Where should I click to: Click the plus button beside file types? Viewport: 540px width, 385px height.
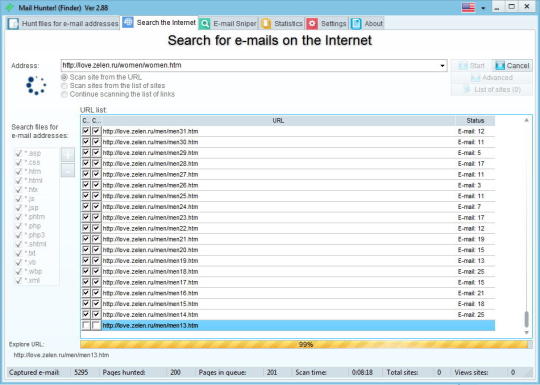point(68,155)
